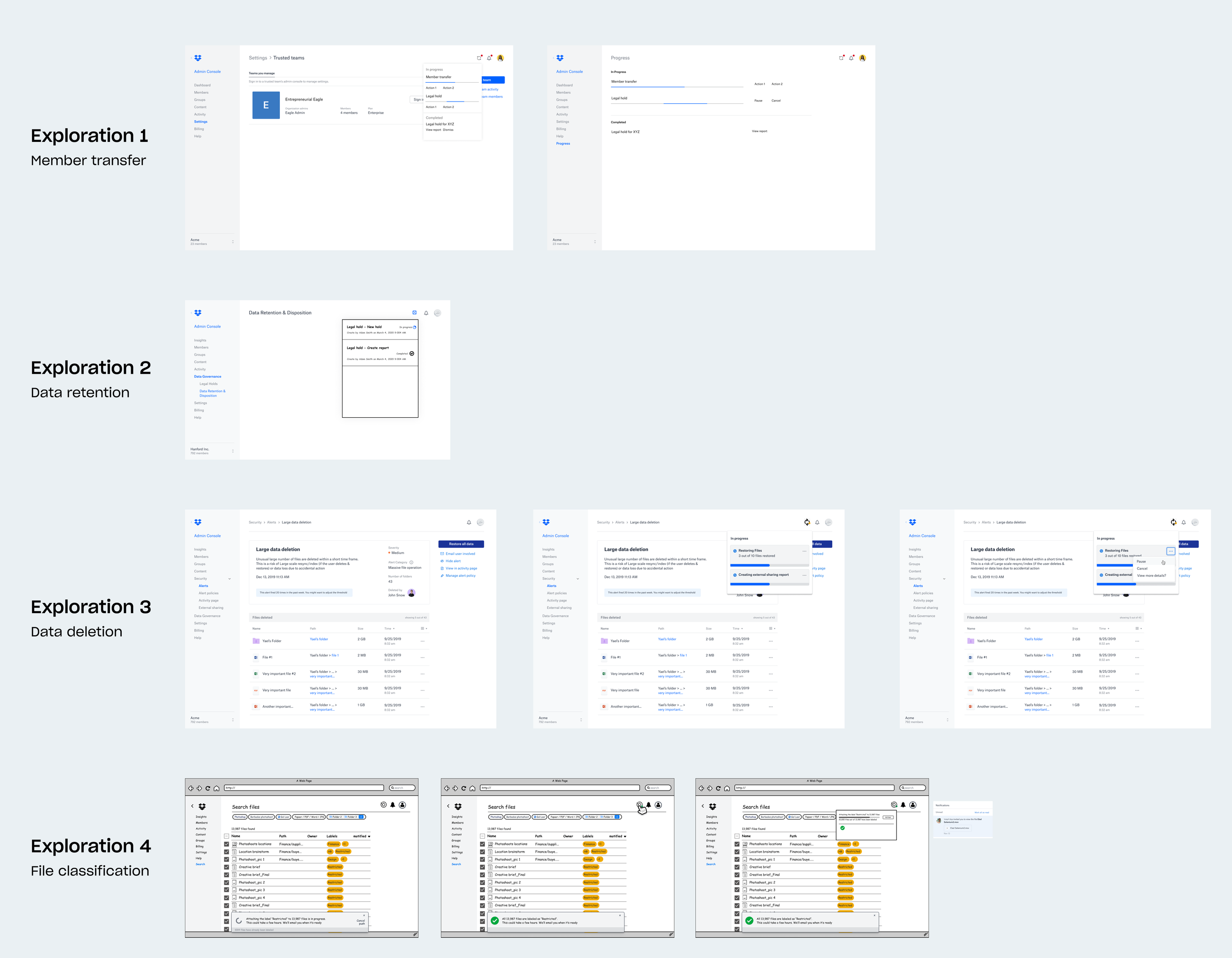Click sync progress icon in Data Retention header
Image resolution: width=1232 pixels, height=958 pixels.
pos(414,313)
